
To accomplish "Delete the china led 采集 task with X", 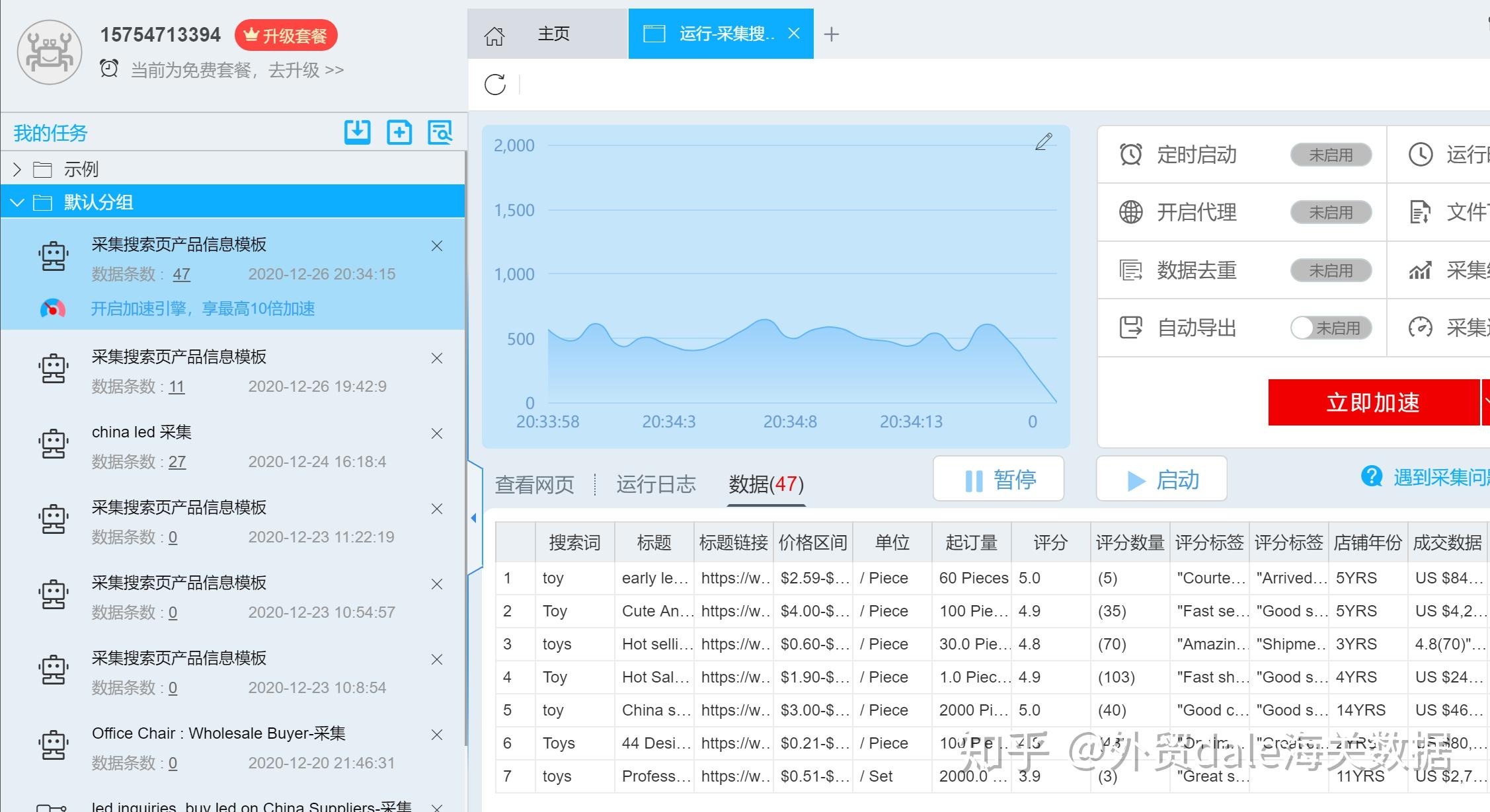I will point(437,433).
